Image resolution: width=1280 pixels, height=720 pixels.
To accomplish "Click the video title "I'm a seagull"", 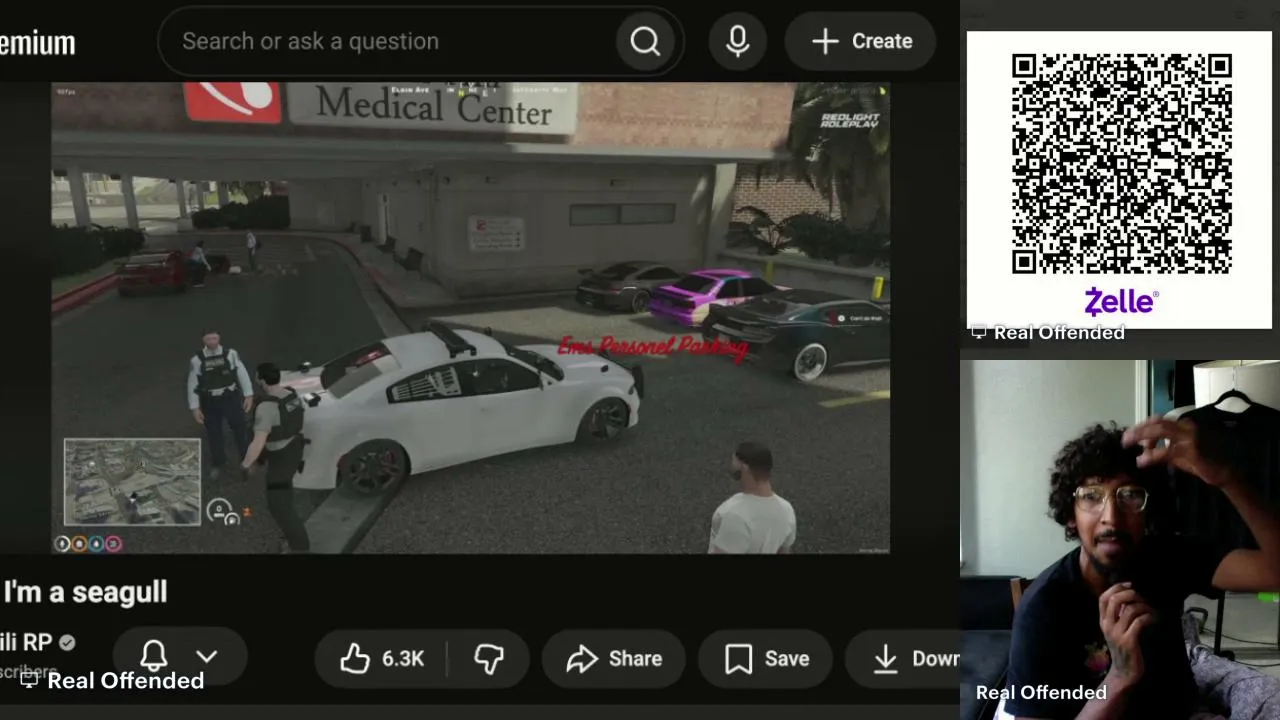I will pos(85,592).
